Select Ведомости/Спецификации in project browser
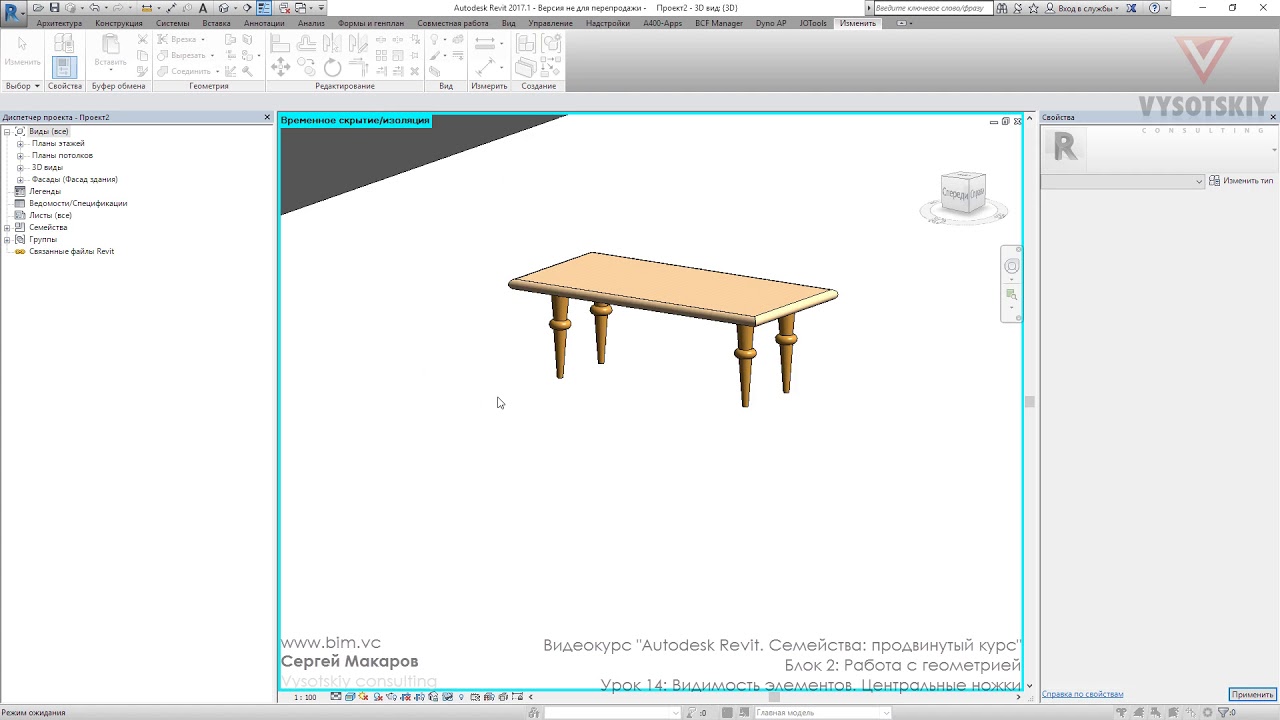 (x=78, y=203)
